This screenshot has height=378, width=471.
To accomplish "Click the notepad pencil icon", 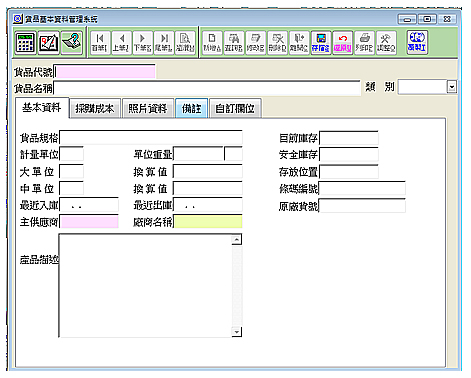I will [49, 42].
